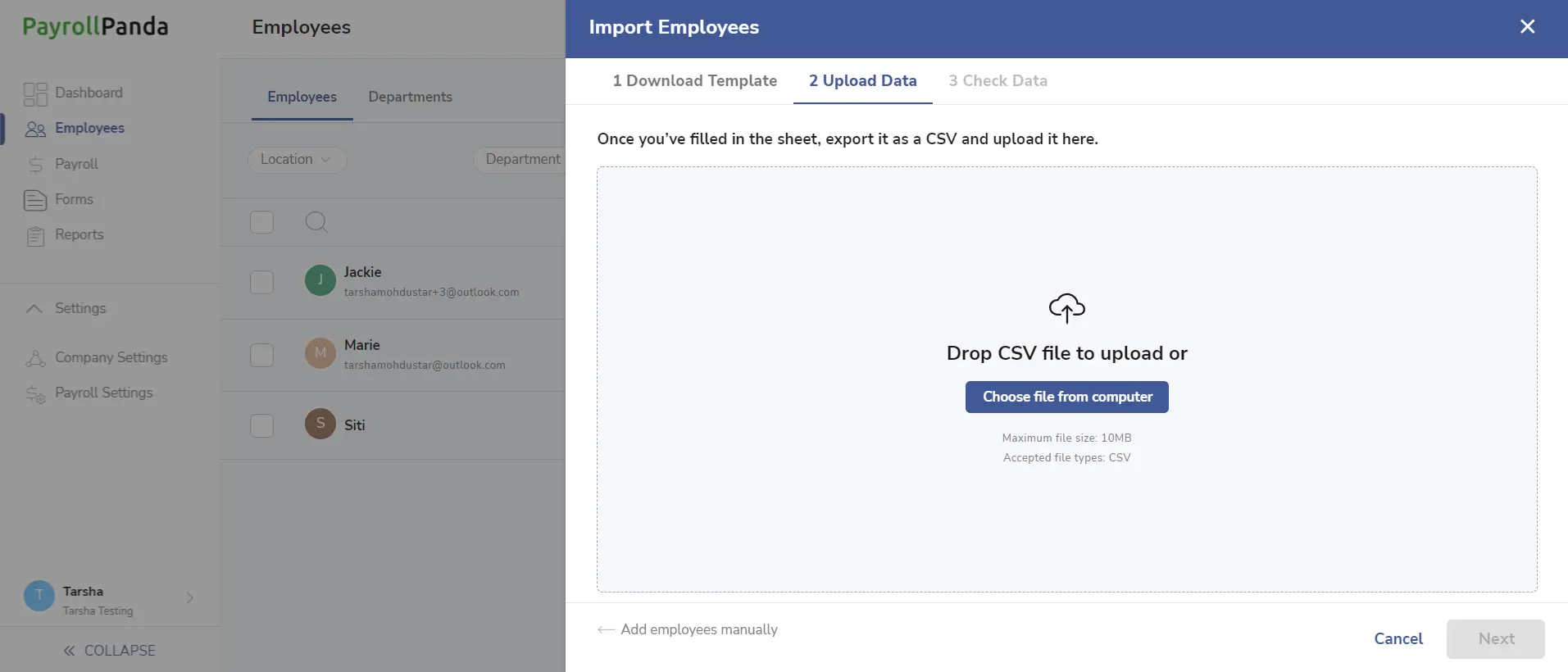The image size is (1568, 672).
Task: Select the 3 Check Data step
Action: (x=998, y=81)
